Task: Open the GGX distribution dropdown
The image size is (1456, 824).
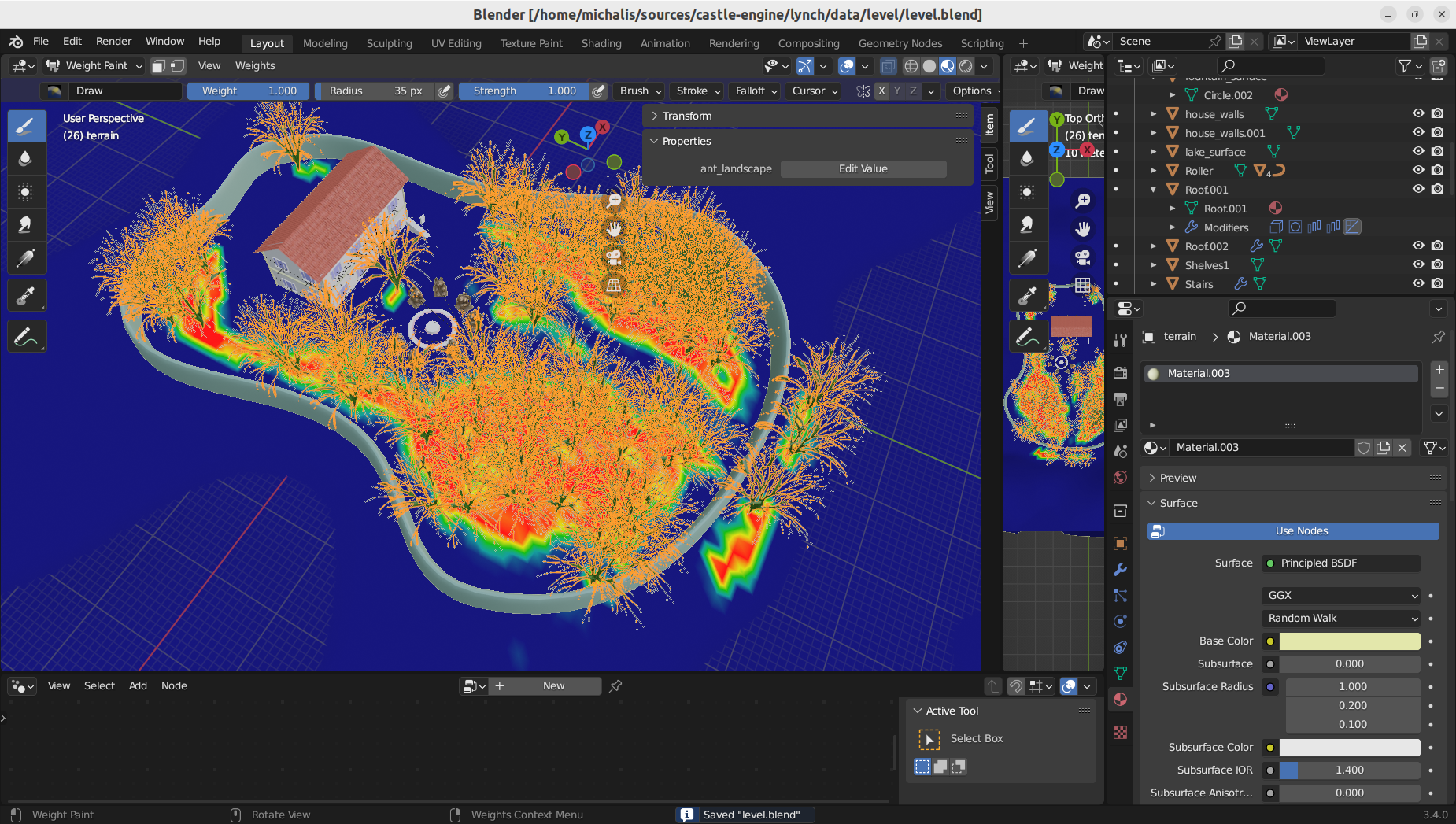Action: 1340,596
